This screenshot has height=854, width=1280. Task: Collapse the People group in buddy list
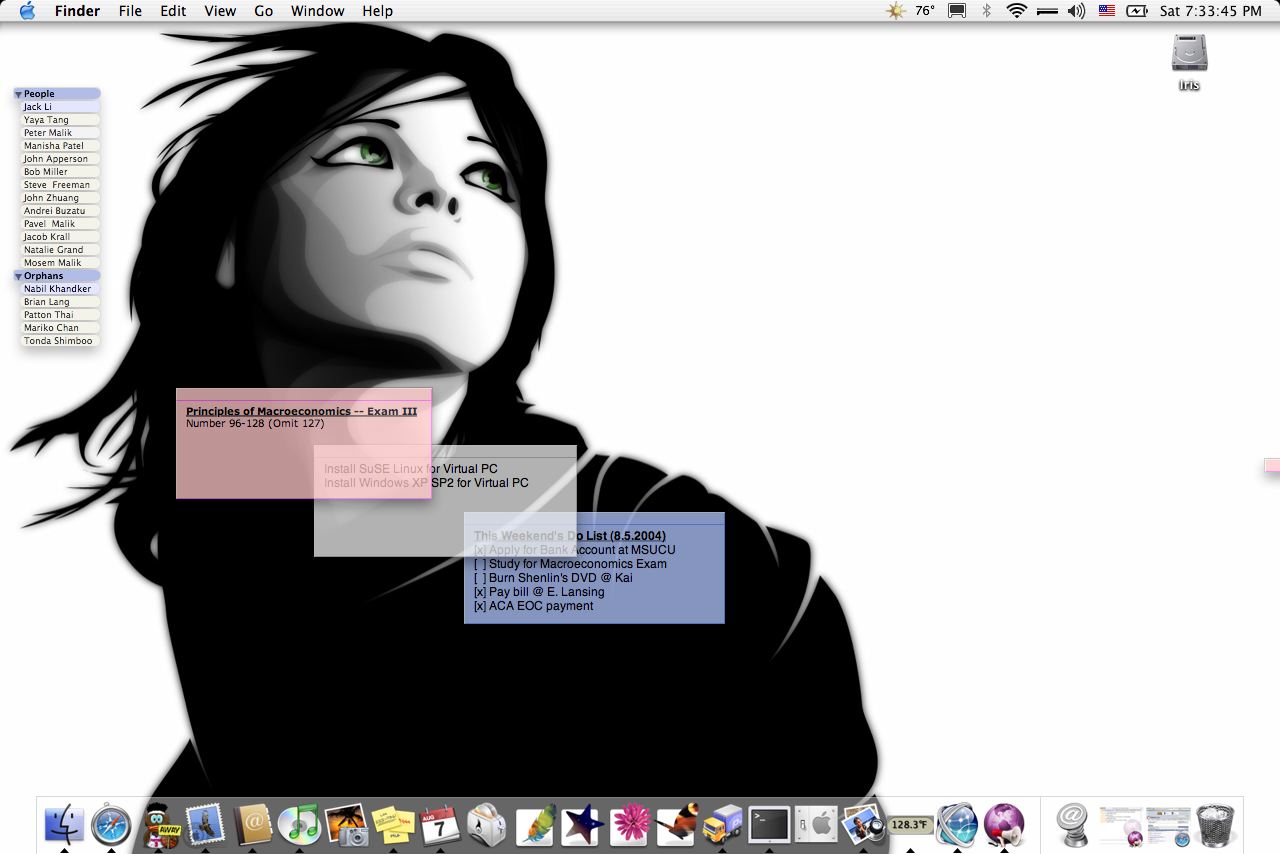(18, 94)
